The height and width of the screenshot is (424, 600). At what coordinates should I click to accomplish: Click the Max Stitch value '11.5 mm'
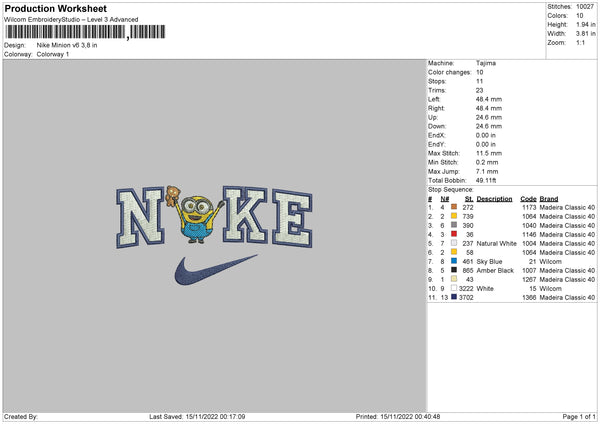coord(489,153)
